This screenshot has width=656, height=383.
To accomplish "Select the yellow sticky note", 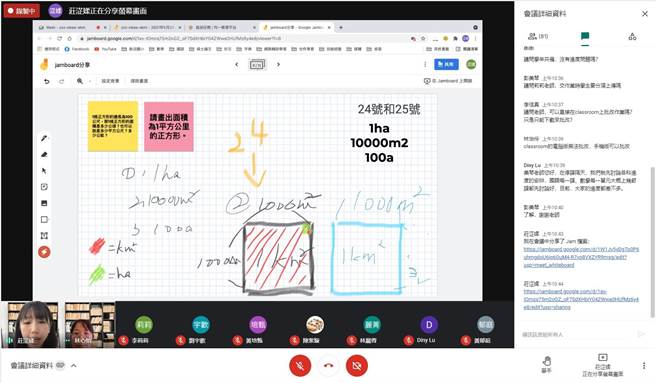I will pyautogui.click(x=113, y=126).
